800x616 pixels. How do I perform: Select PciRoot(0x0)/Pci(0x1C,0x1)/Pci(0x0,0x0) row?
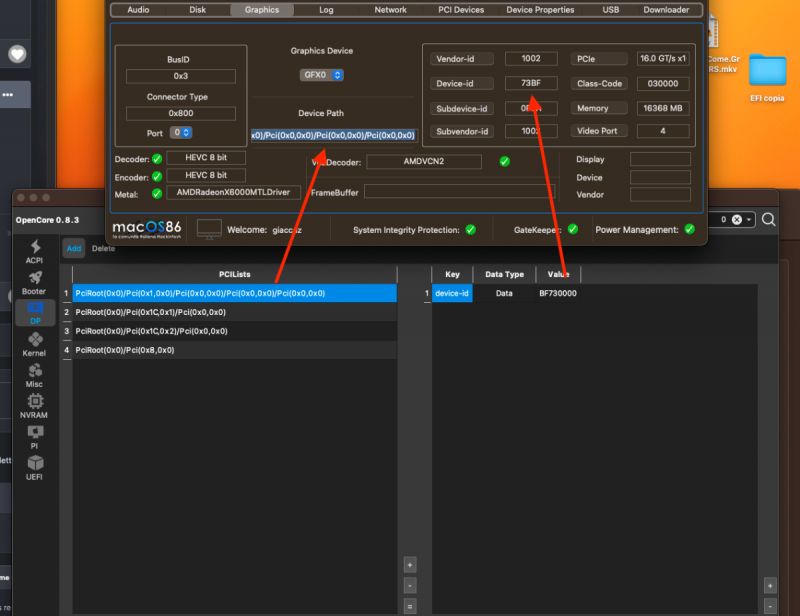[235, 312]
